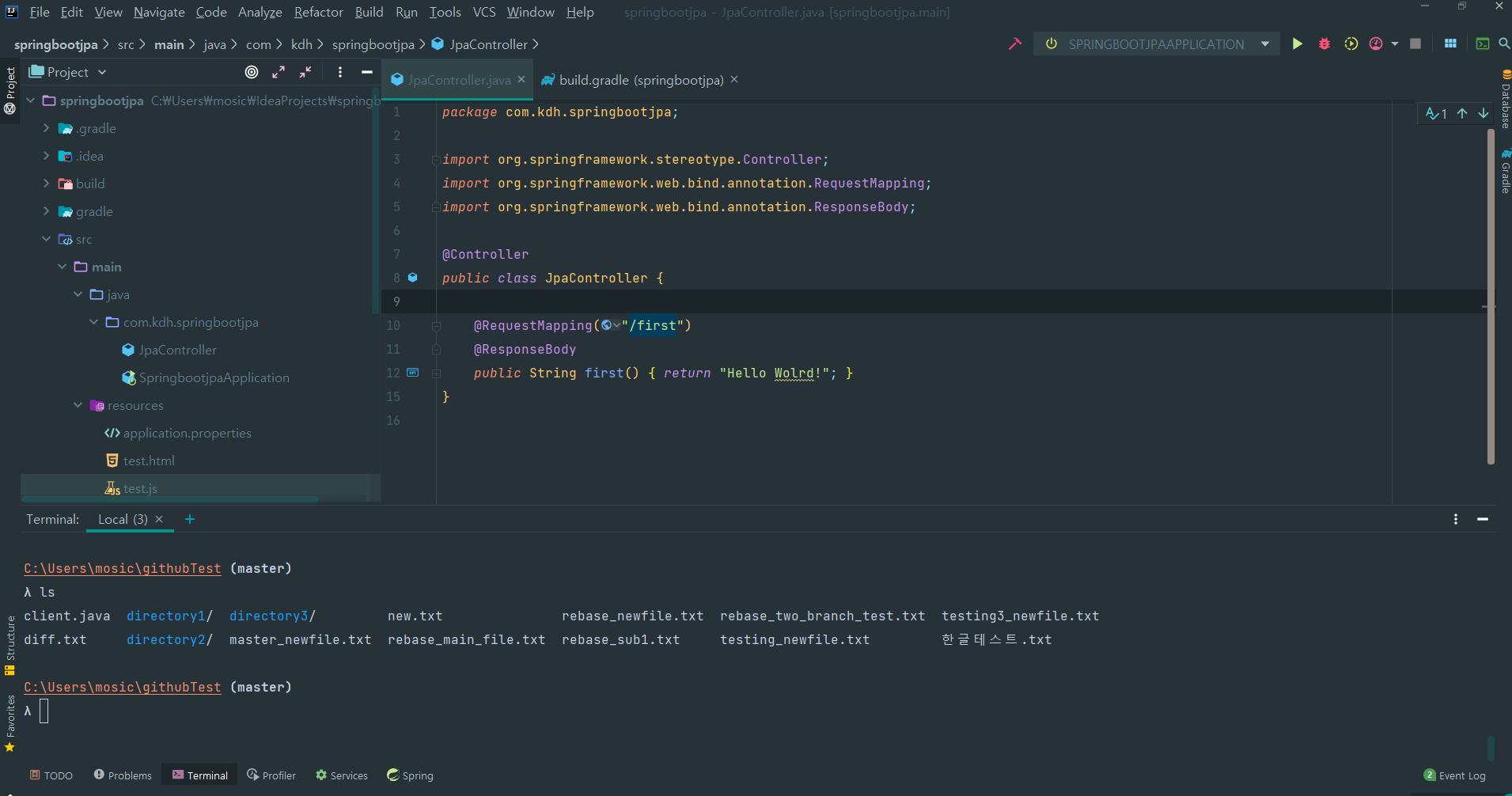1512x796 pixels.
Task: Close build.gradle tab
Action: point(734,79)
